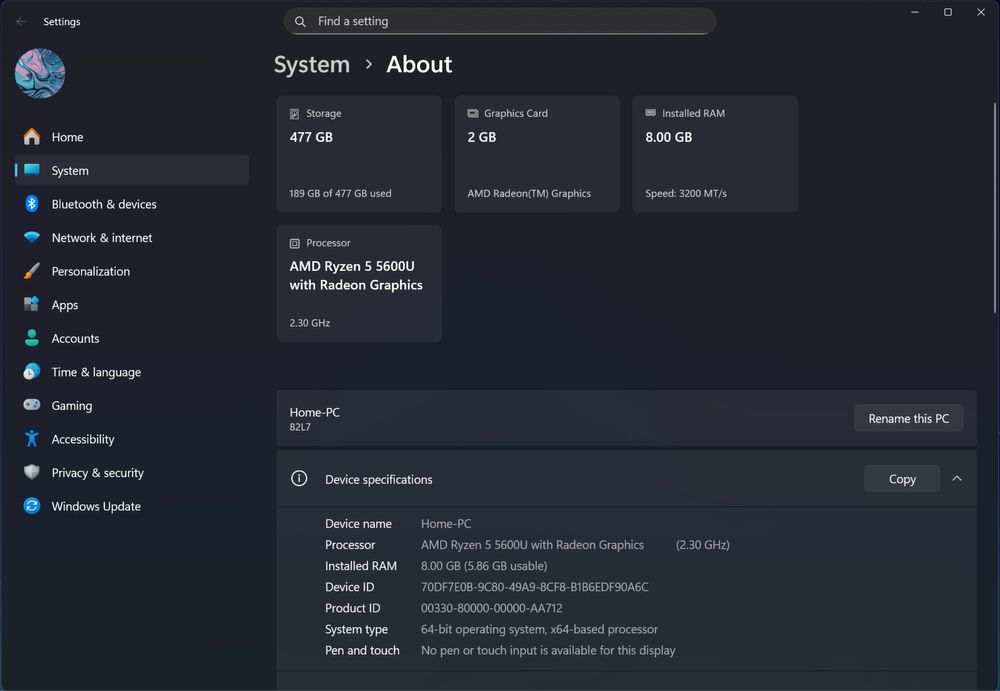Go to Accessibility settings
Viewport: 1000px width, 691px height.
pyautogui.click(x=131, y=439)
